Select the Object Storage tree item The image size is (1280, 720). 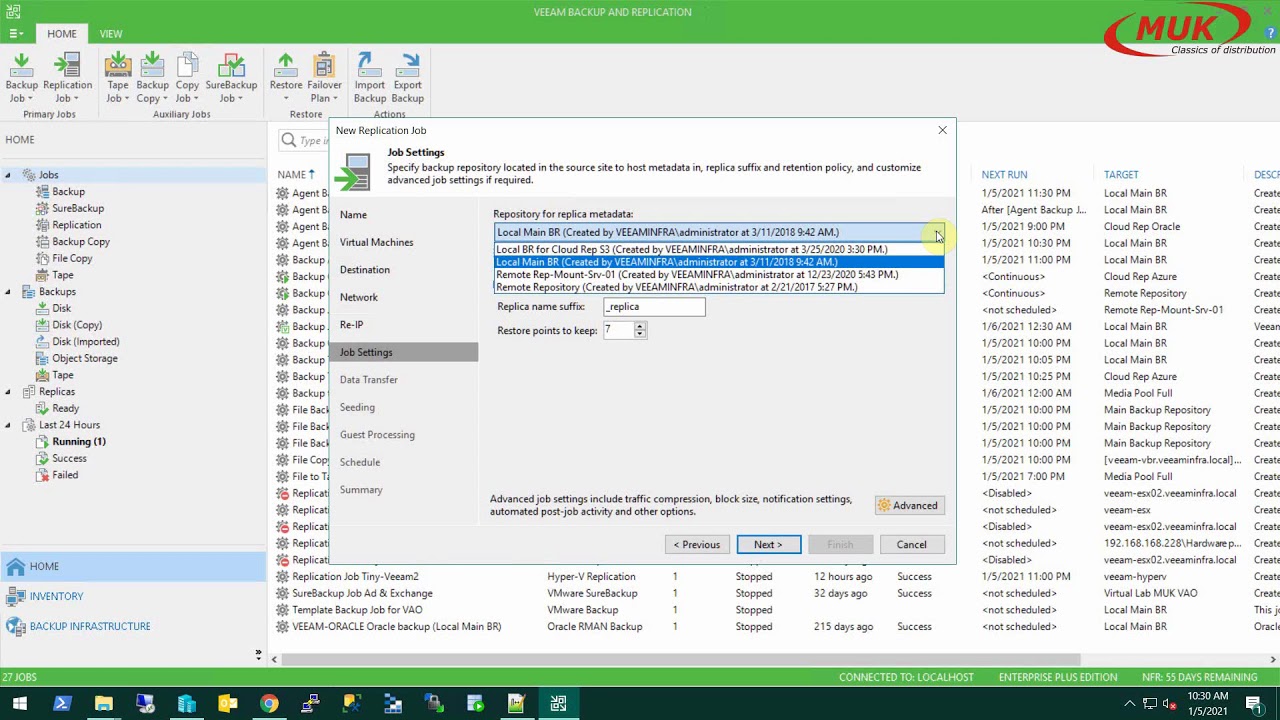tap(85, 358)
